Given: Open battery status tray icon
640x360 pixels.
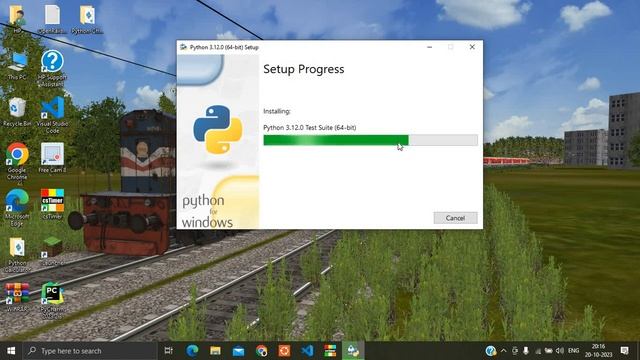Looking at the screenshot, I should (549, 351).
